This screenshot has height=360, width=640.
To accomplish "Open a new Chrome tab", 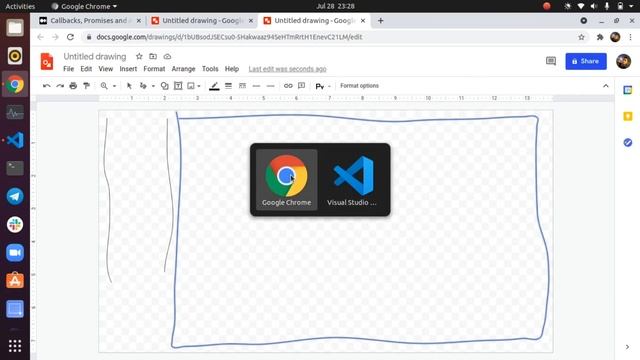I will (x=380, y=20).
